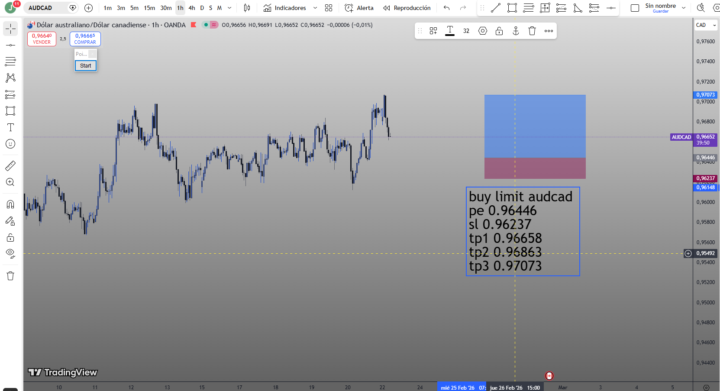The width and height of the screenshot is (720, 391).
Task: Click the red event marker on time axis
Action: tap(549, 376)
